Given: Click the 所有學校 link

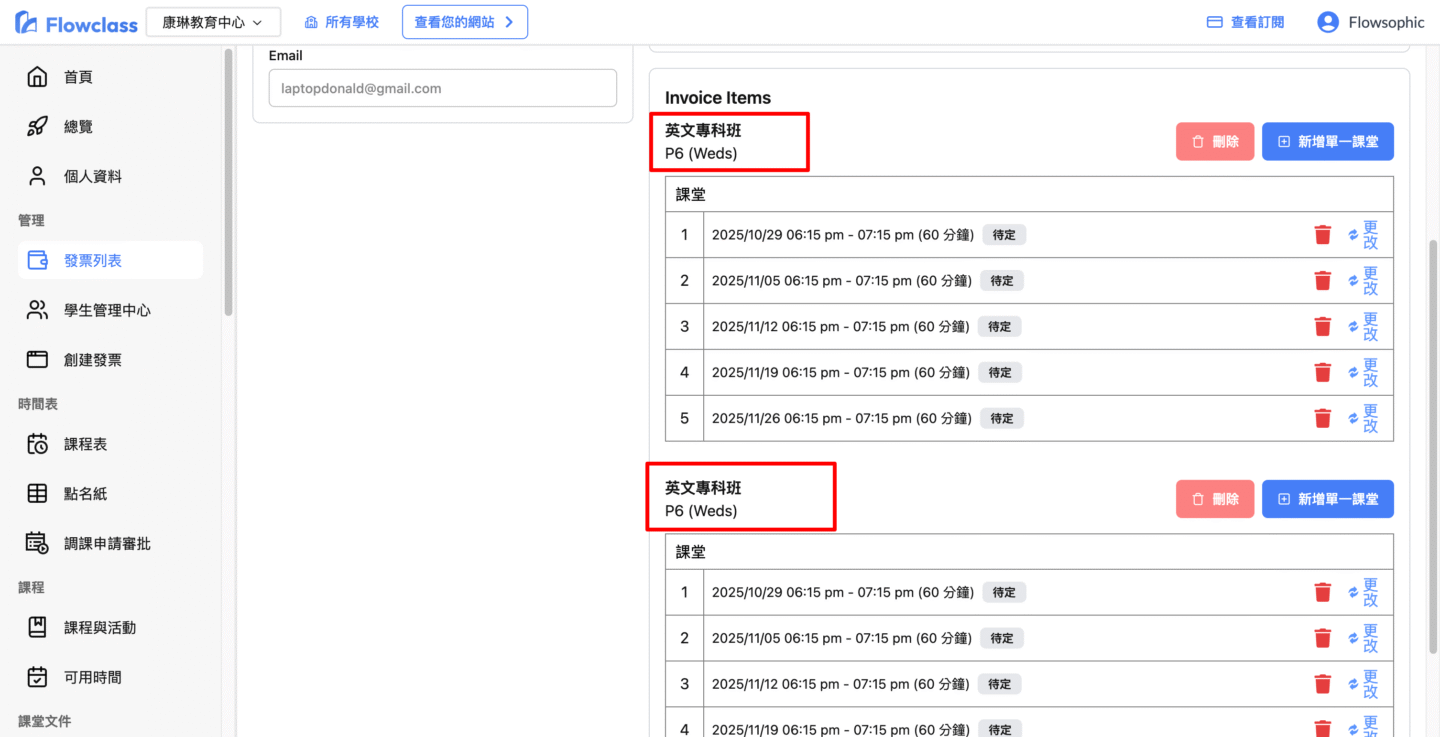Looking at the screenshot, I should point(342,22).
